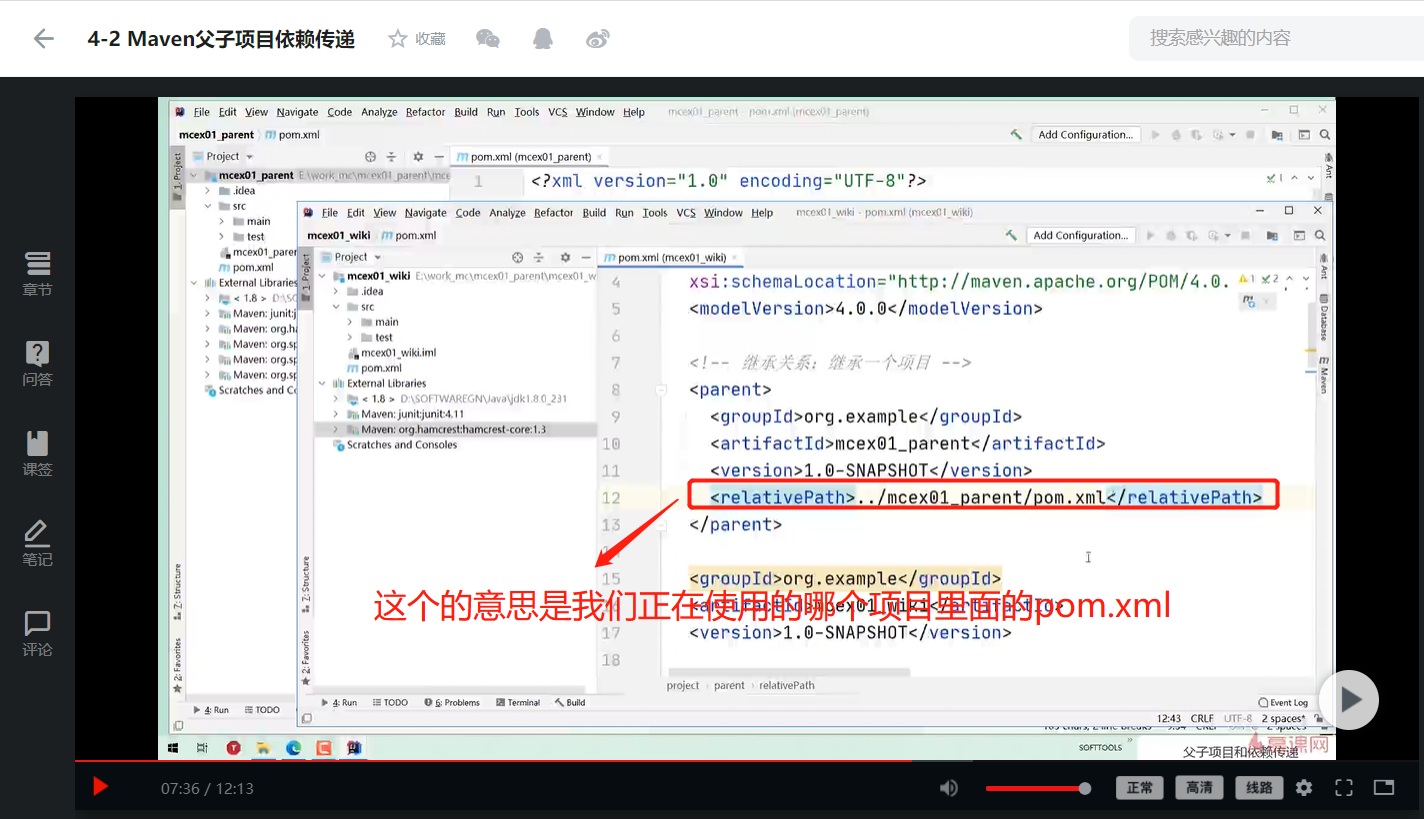
Task: Expand the .idea folder in mcex01_parent tree
Action: point(208,190)
